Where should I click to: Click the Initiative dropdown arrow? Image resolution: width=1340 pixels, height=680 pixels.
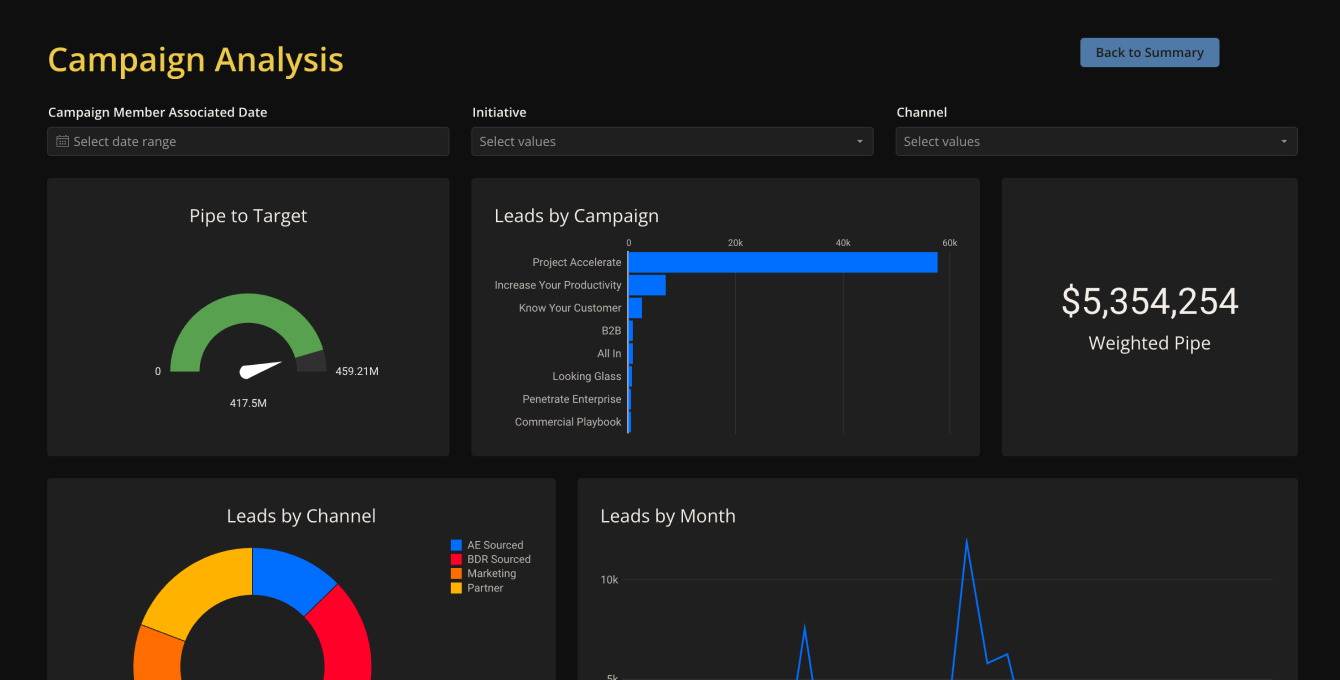[859, 142]
